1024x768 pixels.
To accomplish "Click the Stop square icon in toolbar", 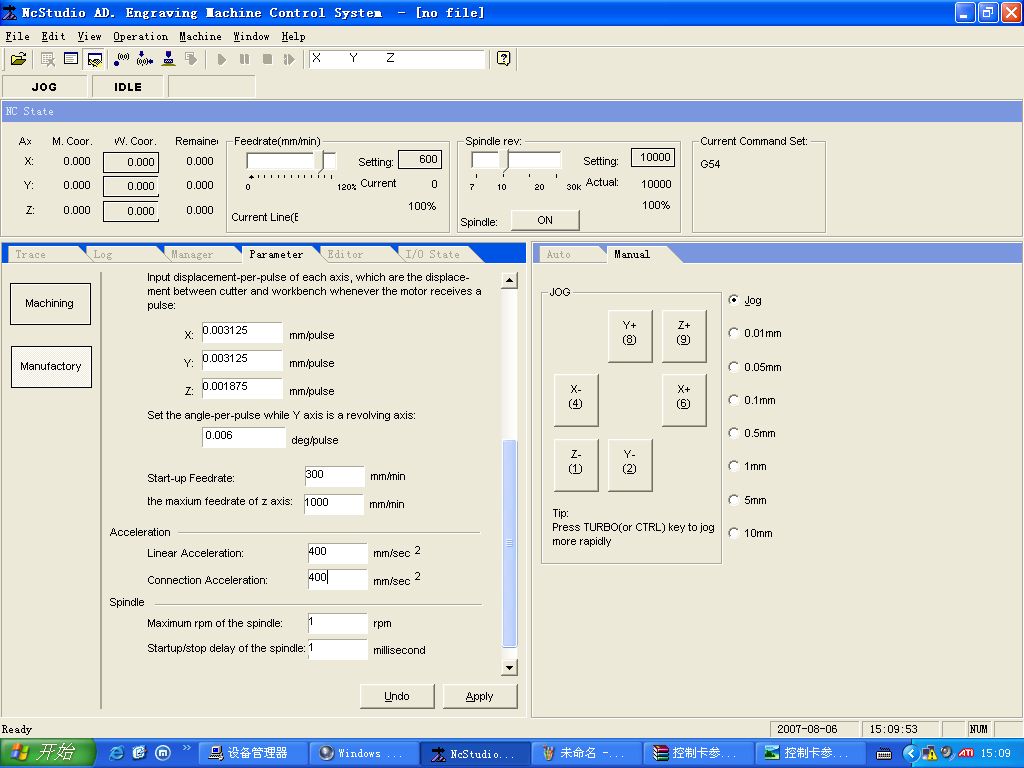I will [267, 59].
